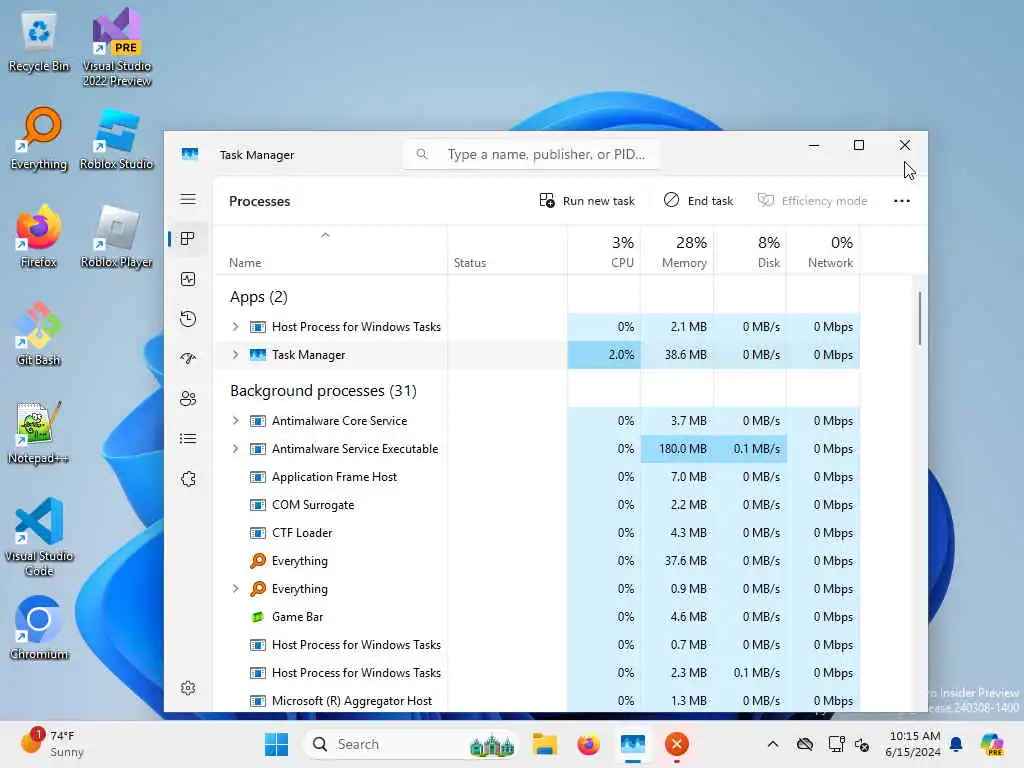The image size is (1024, 768).
Task: Select the Visual Studio 2022 Preview desktop icon
Action: click(117, 47)
